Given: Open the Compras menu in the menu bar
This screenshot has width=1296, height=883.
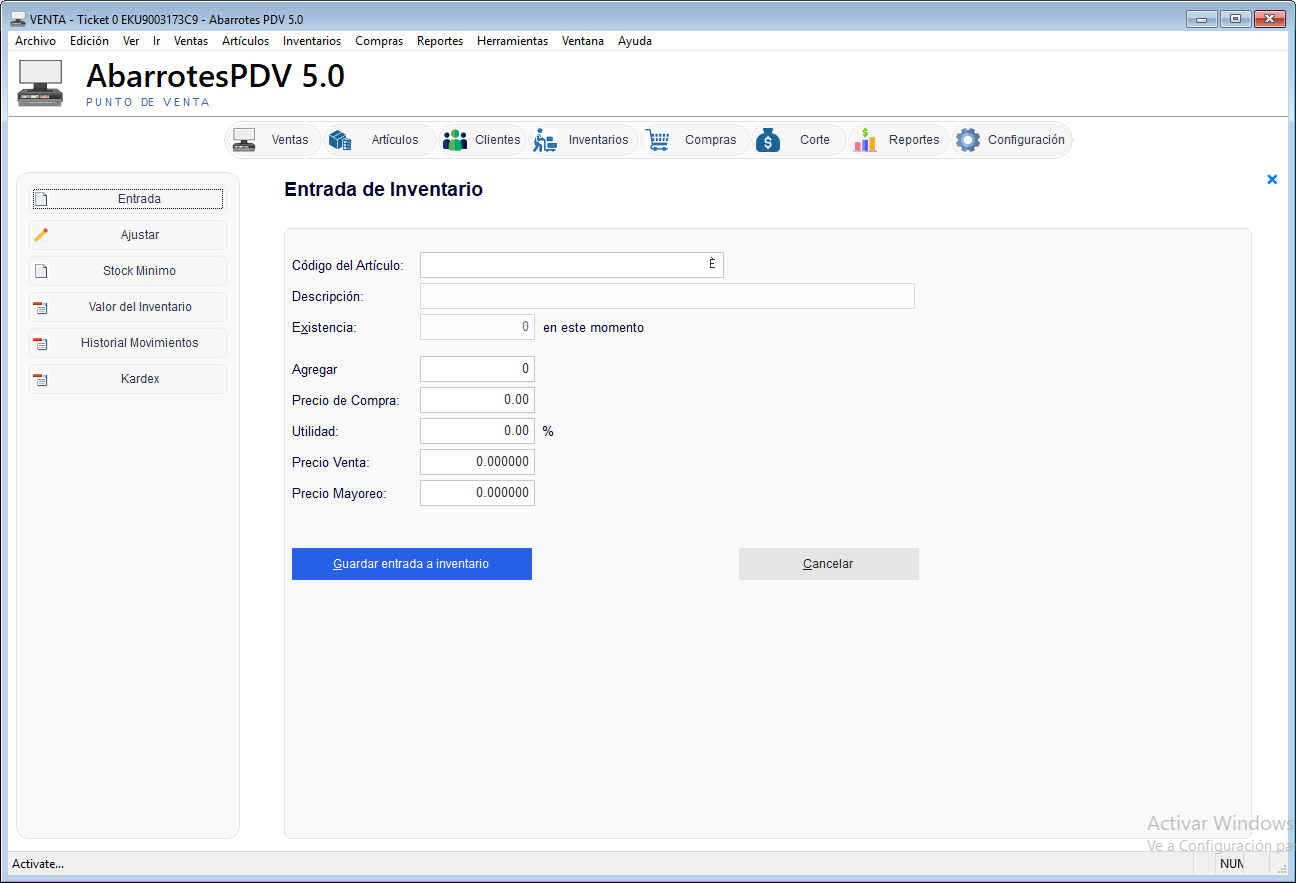Looking at the screenshot, I should 379,41.
